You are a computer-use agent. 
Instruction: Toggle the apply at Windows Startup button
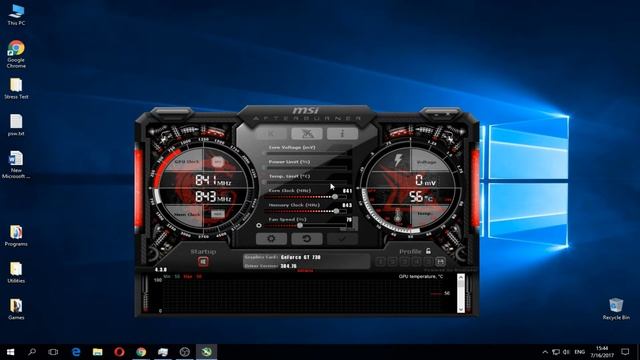pos(203,262)
